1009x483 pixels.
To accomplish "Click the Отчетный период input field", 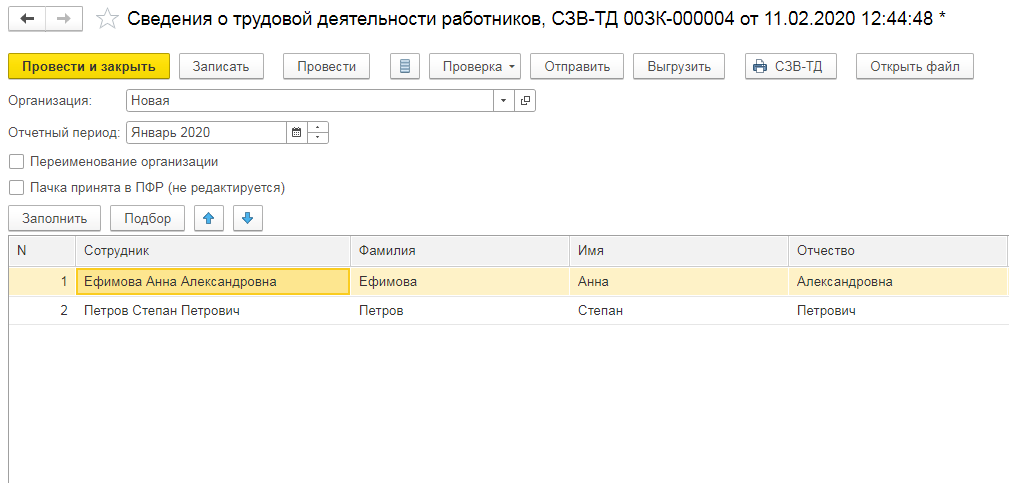I will tap(206, 132).
